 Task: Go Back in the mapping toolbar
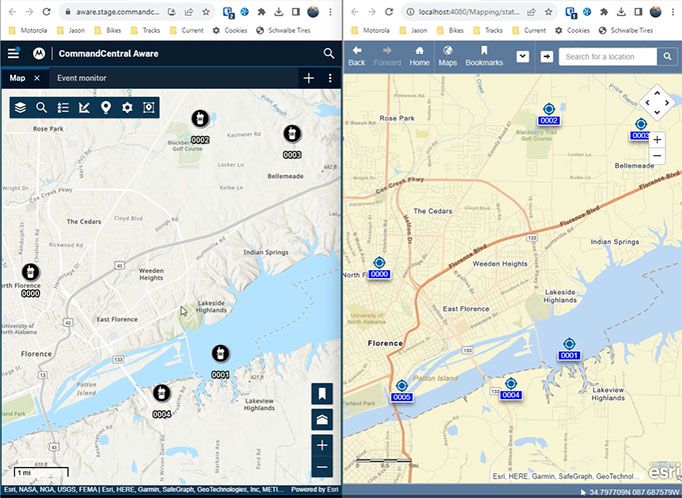[x=357, y=56]
